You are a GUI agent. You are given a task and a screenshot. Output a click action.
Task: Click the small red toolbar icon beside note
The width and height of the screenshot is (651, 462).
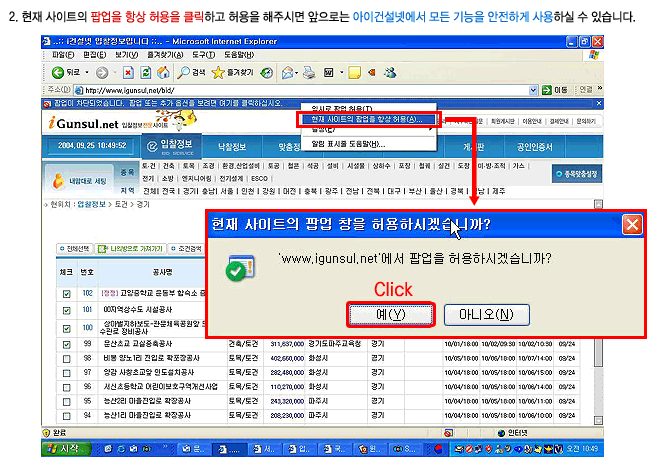click(372, 73)
